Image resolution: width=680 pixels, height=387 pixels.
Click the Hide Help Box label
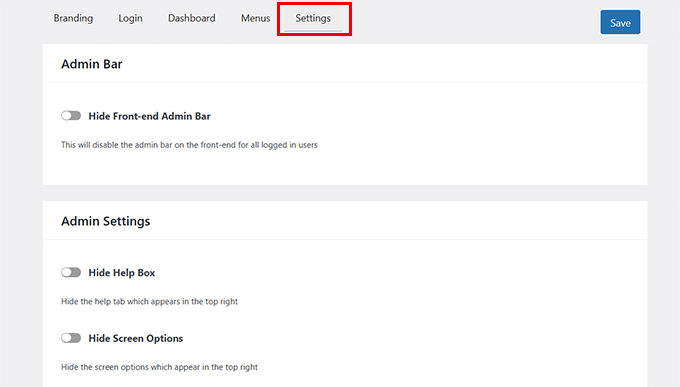pos(122,273)
